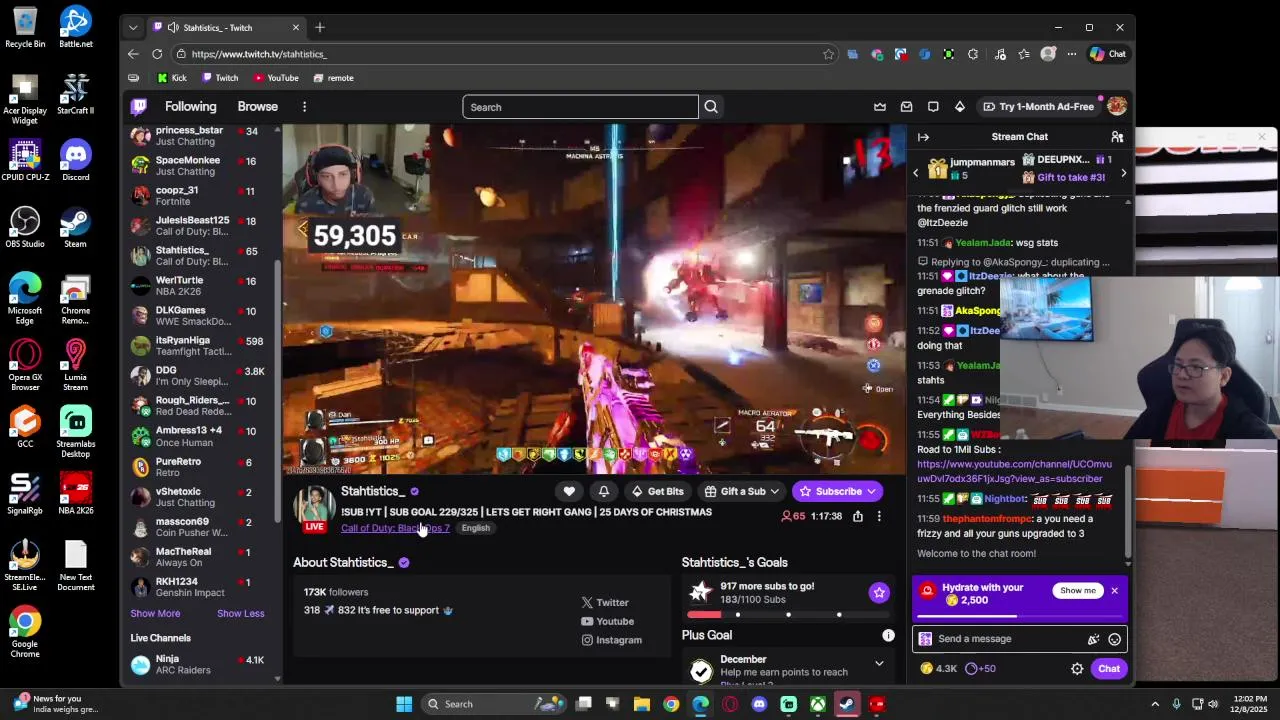Collapse the Stream Chat panel
Image resolution: width=1280 pixels, height=720 pixels.
tap(923, 137)
